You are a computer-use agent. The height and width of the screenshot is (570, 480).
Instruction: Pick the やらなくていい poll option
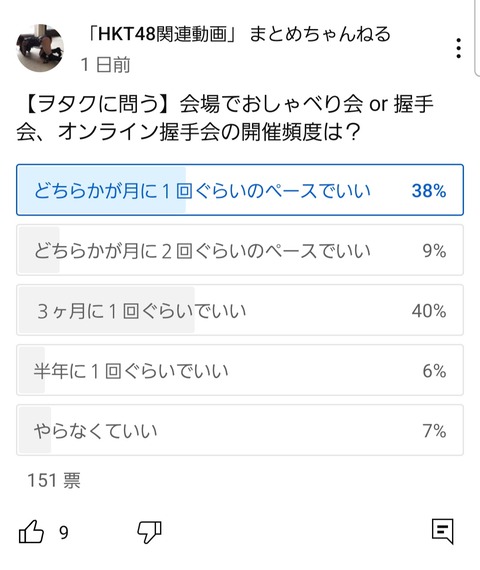coord(240,430)
